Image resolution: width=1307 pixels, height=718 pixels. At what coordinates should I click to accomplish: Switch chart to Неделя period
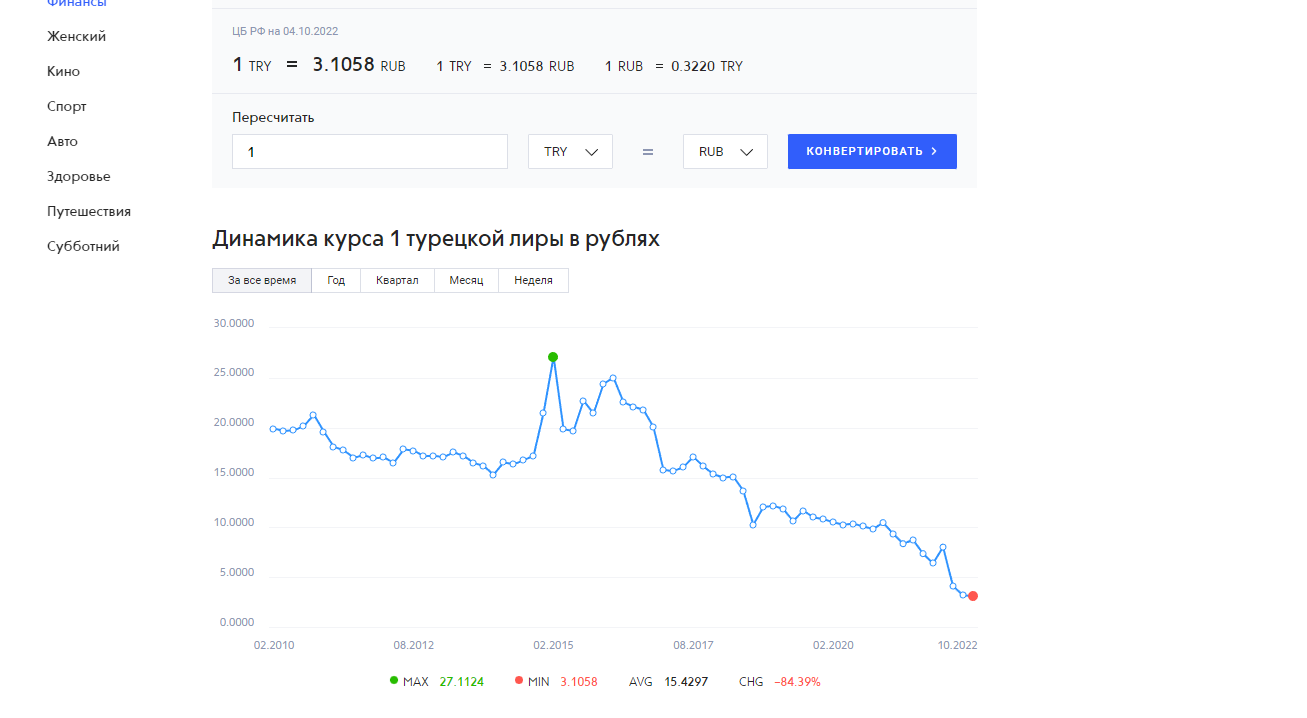click(533, 281)
